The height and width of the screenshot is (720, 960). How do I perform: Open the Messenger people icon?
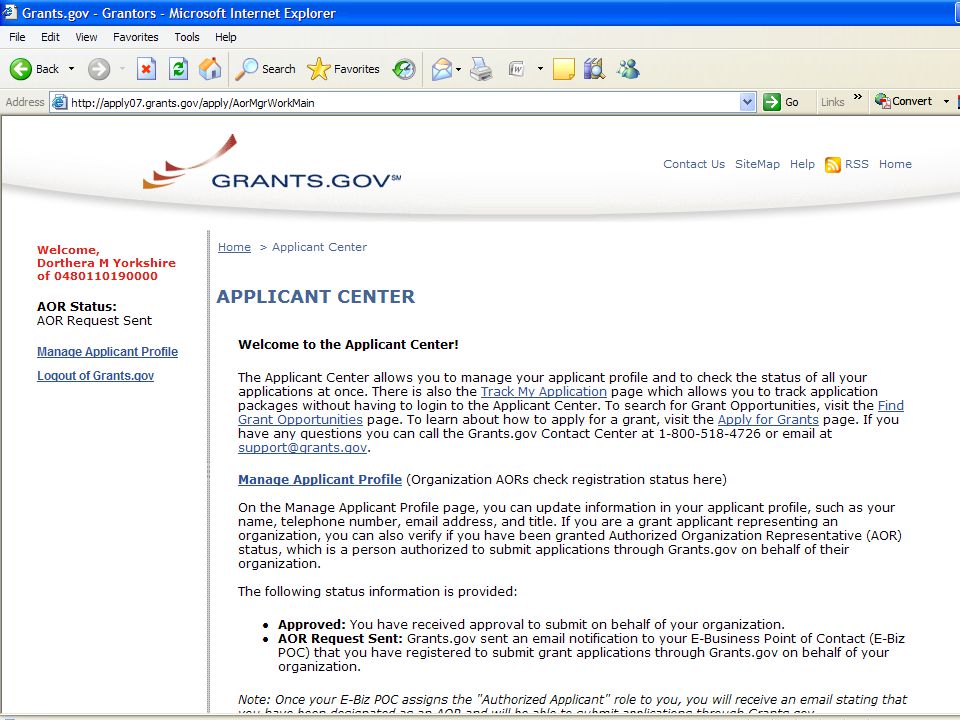pos(628,69)
